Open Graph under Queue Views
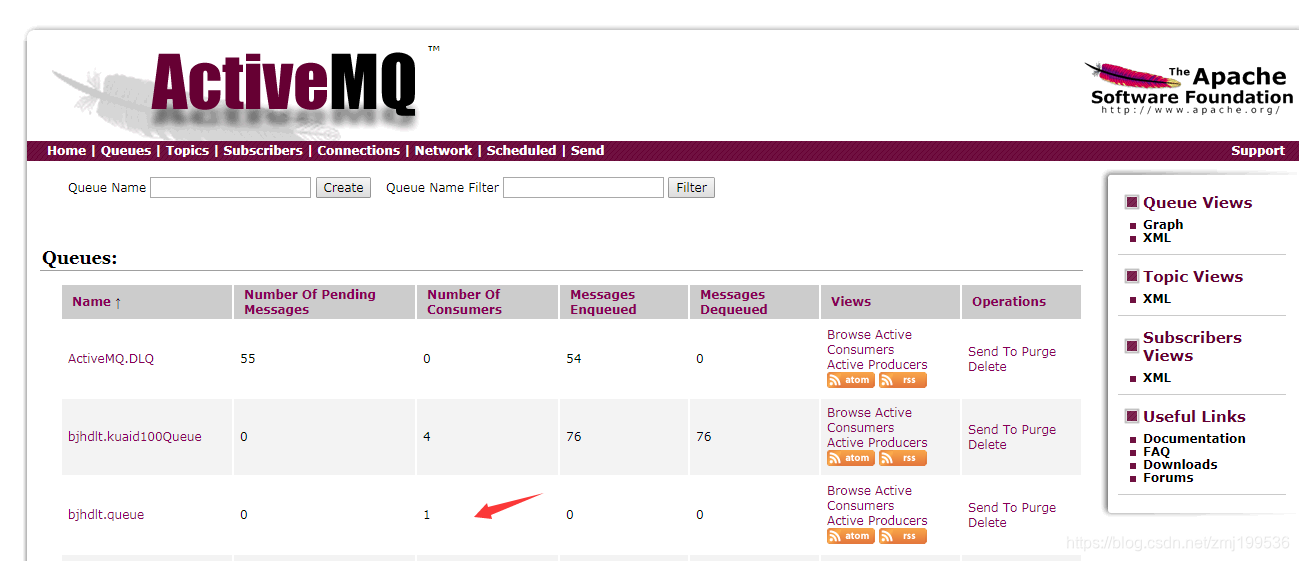The height and width of the screenshot is (561, 1299). tap(1163, 225)
